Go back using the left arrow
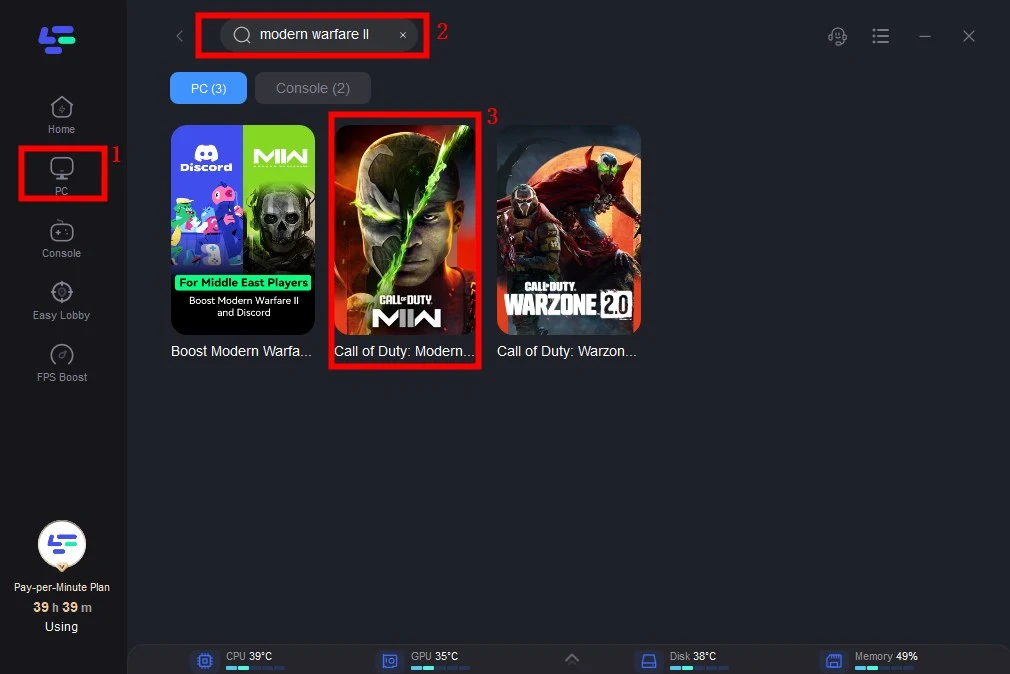Image resolution: width=1010 pixels, height=674 pixels. [x=180, y=36]
